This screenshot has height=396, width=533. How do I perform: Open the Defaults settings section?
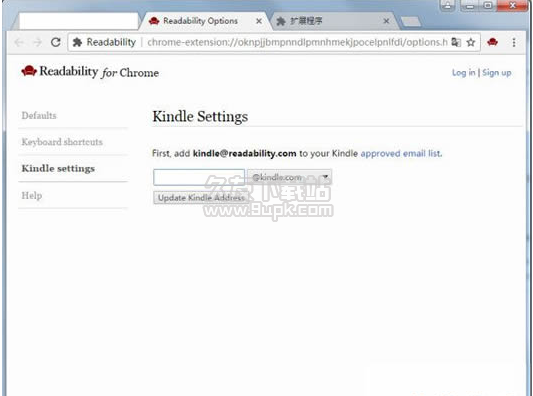39,116
